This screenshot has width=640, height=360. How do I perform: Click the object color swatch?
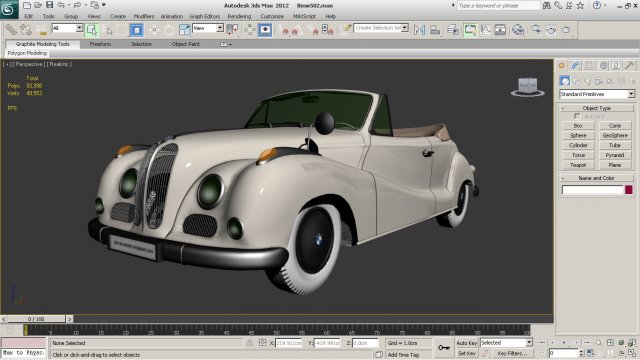tap(629, 190)
